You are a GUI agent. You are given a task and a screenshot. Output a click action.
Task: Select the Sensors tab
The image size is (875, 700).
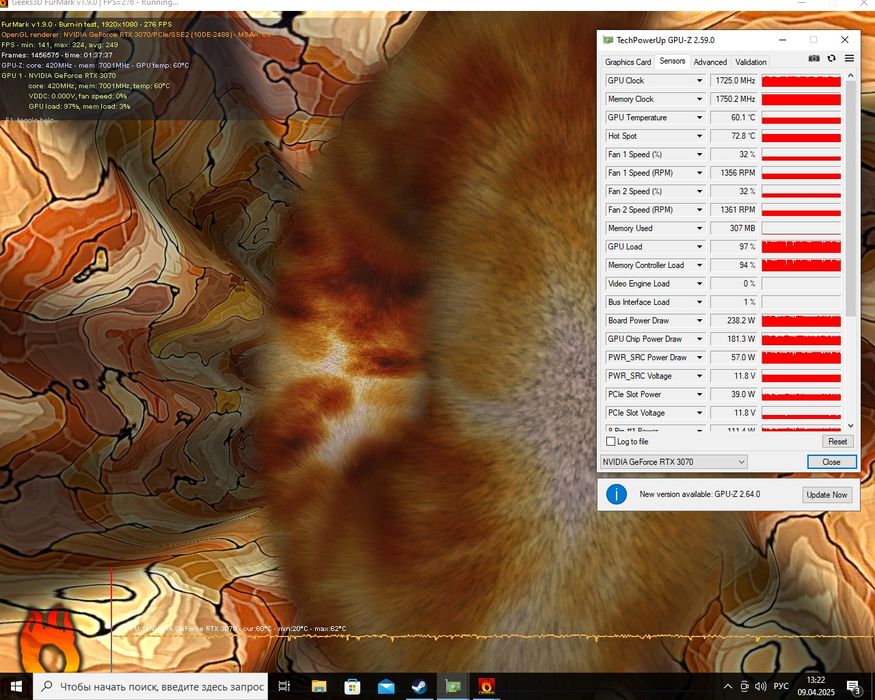pos(672,61)
